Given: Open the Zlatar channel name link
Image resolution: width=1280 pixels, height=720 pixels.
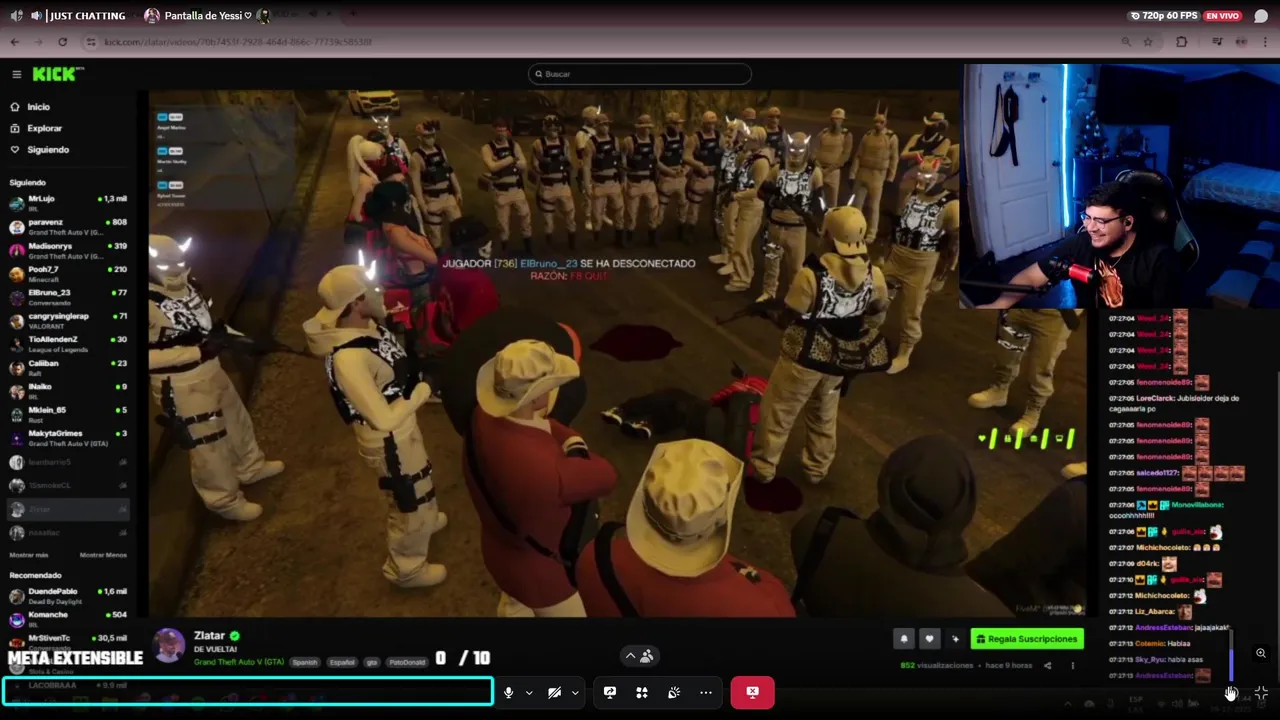Looking at the screenshot, I should (x=209, y=636).
